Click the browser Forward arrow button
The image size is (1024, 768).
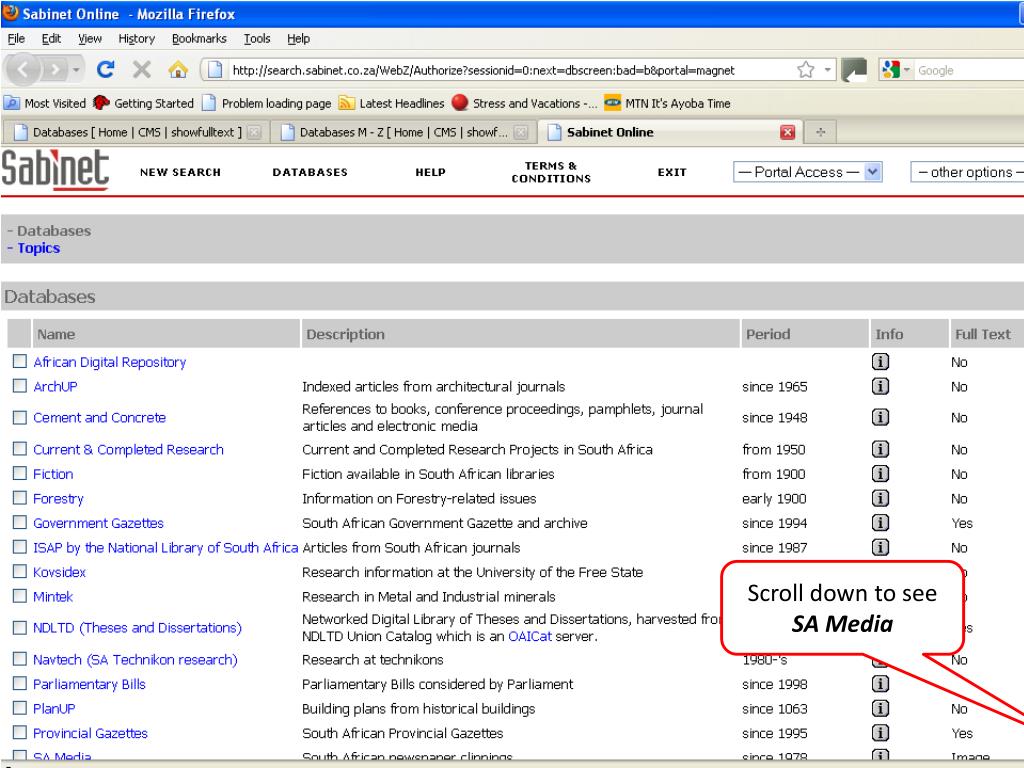[x=56, y=69]
